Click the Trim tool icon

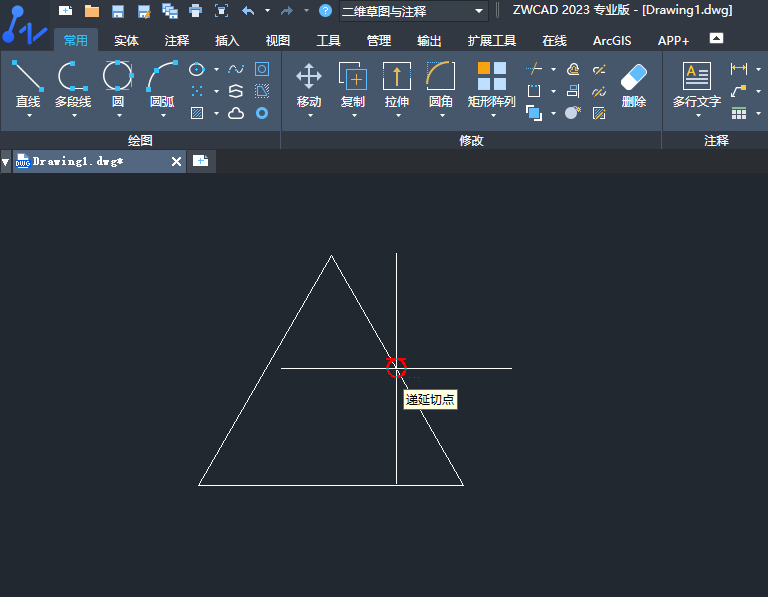[x=534, y=69]
